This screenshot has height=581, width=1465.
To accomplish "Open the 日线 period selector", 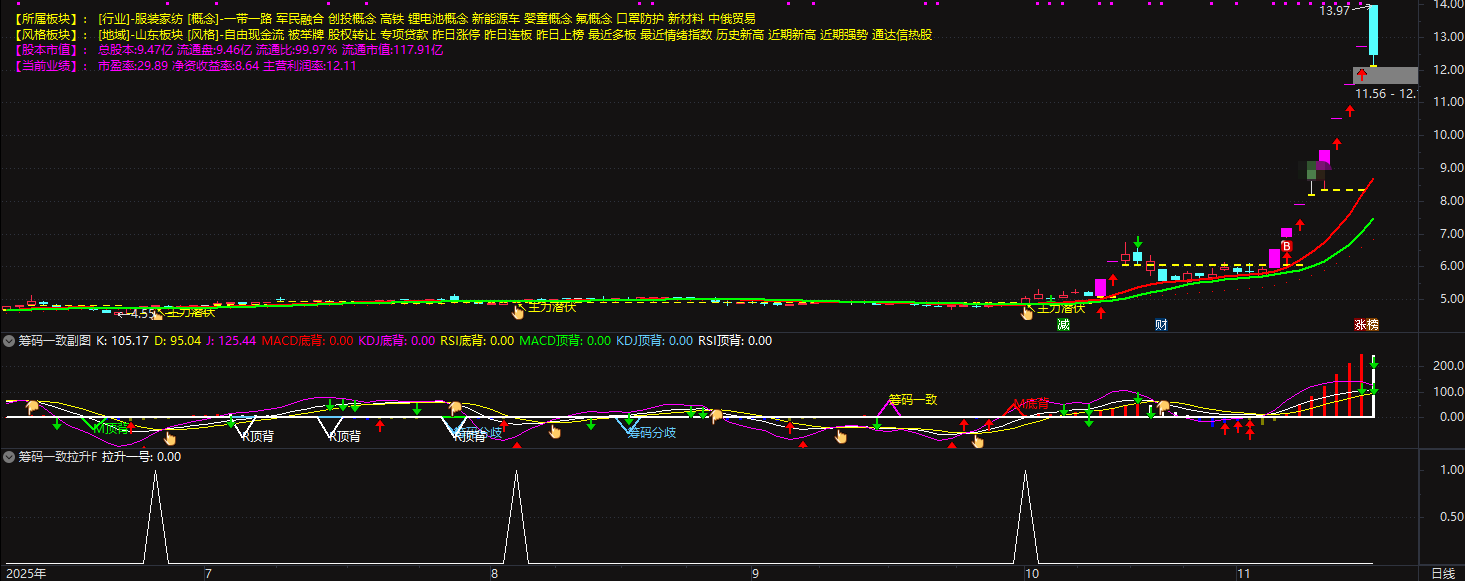I will point(1442,574).
